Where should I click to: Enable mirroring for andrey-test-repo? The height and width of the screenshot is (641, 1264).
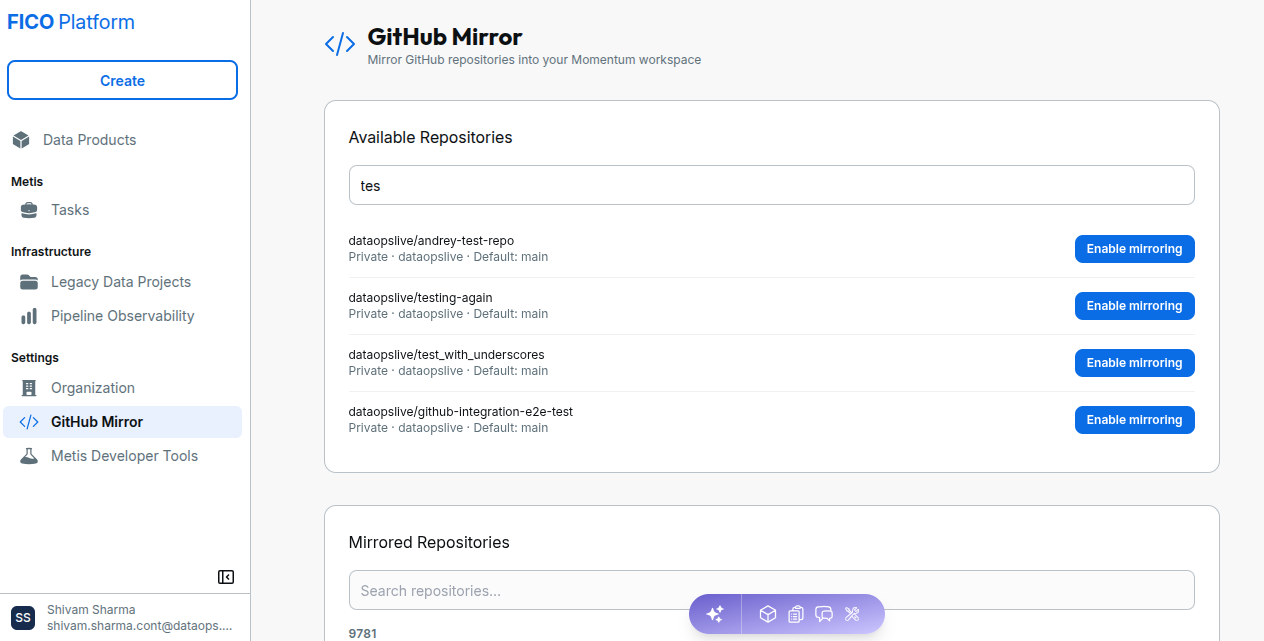[1134, 249]
